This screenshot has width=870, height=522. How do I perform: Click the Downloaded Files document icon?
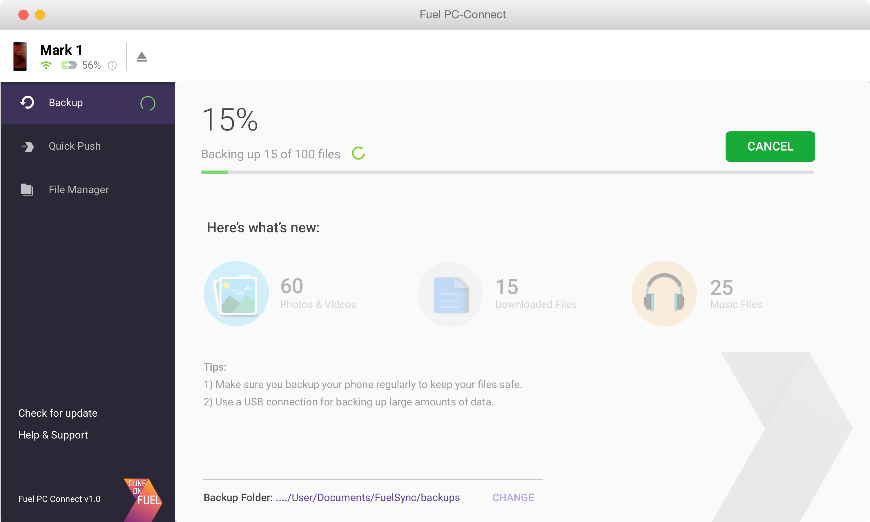click(x=451, y=294)
